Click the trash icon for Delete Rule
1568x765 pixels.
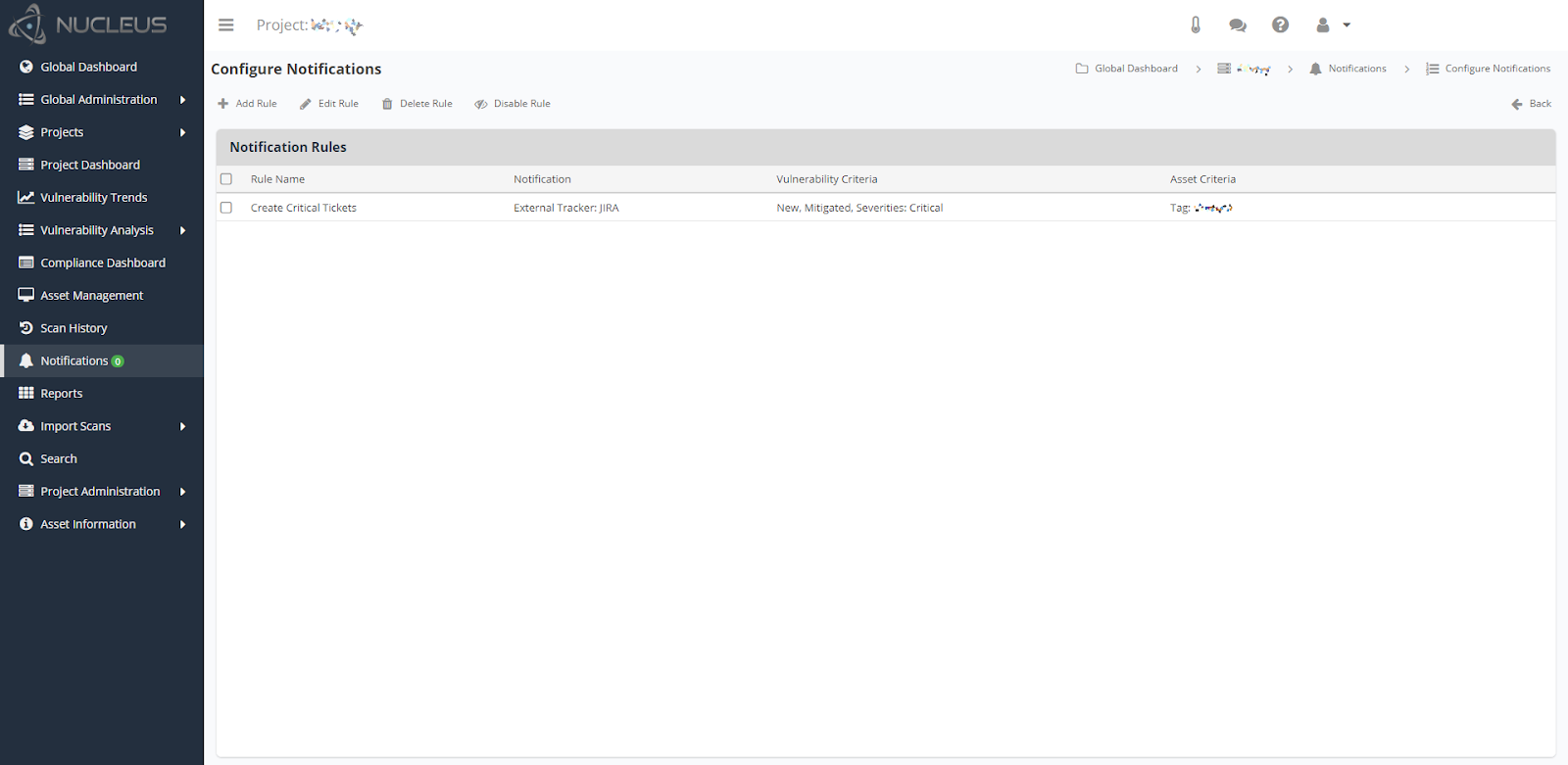point(387,104)
